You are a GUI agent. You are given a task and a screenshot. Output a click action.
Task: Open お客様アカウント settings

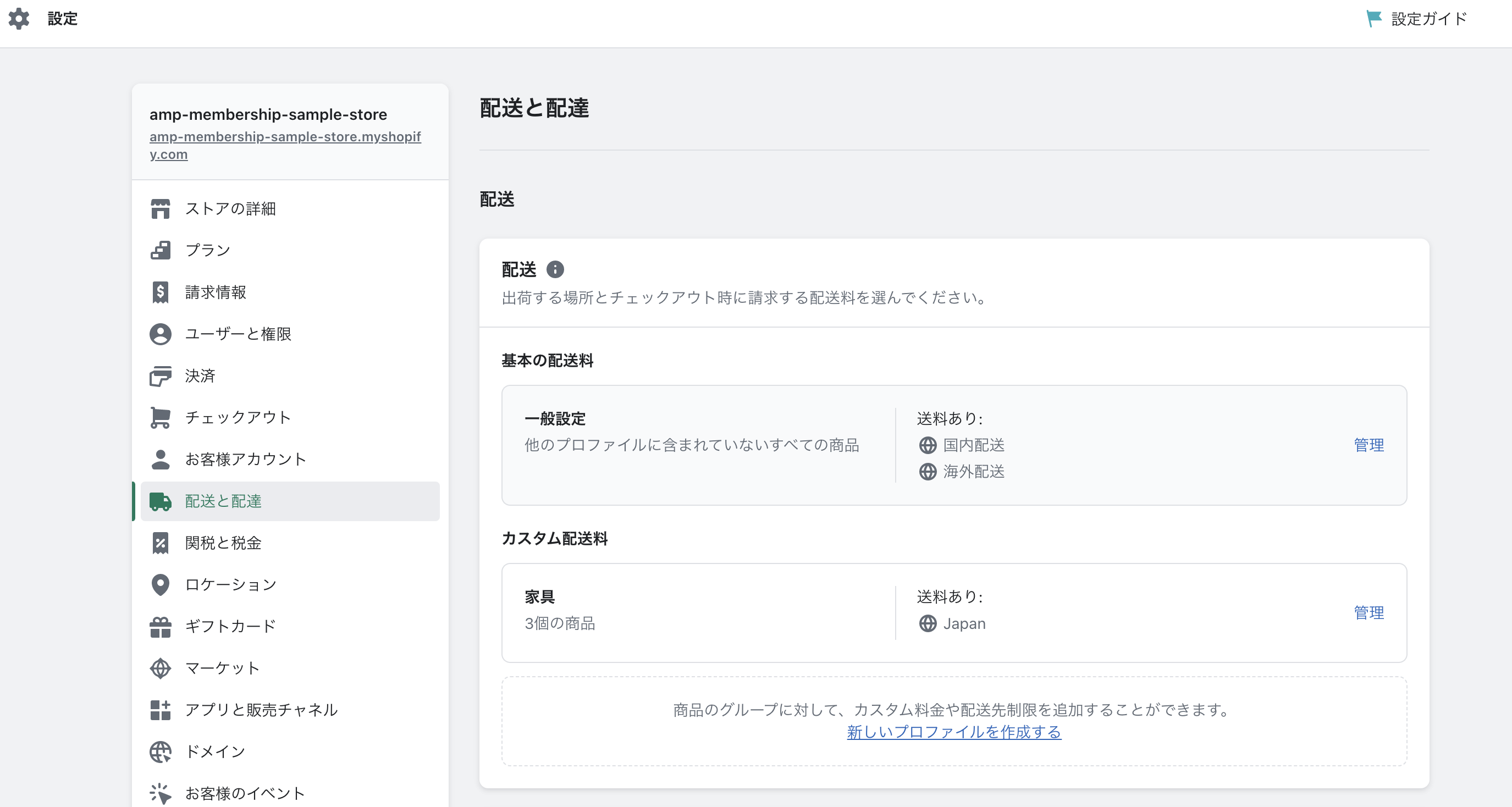pyautogui.click(x=290, y=459)
